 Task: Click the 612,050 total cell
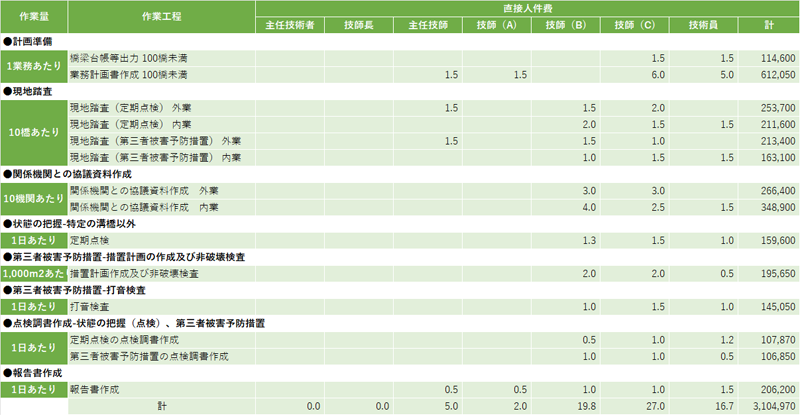[x=768, y=75]
